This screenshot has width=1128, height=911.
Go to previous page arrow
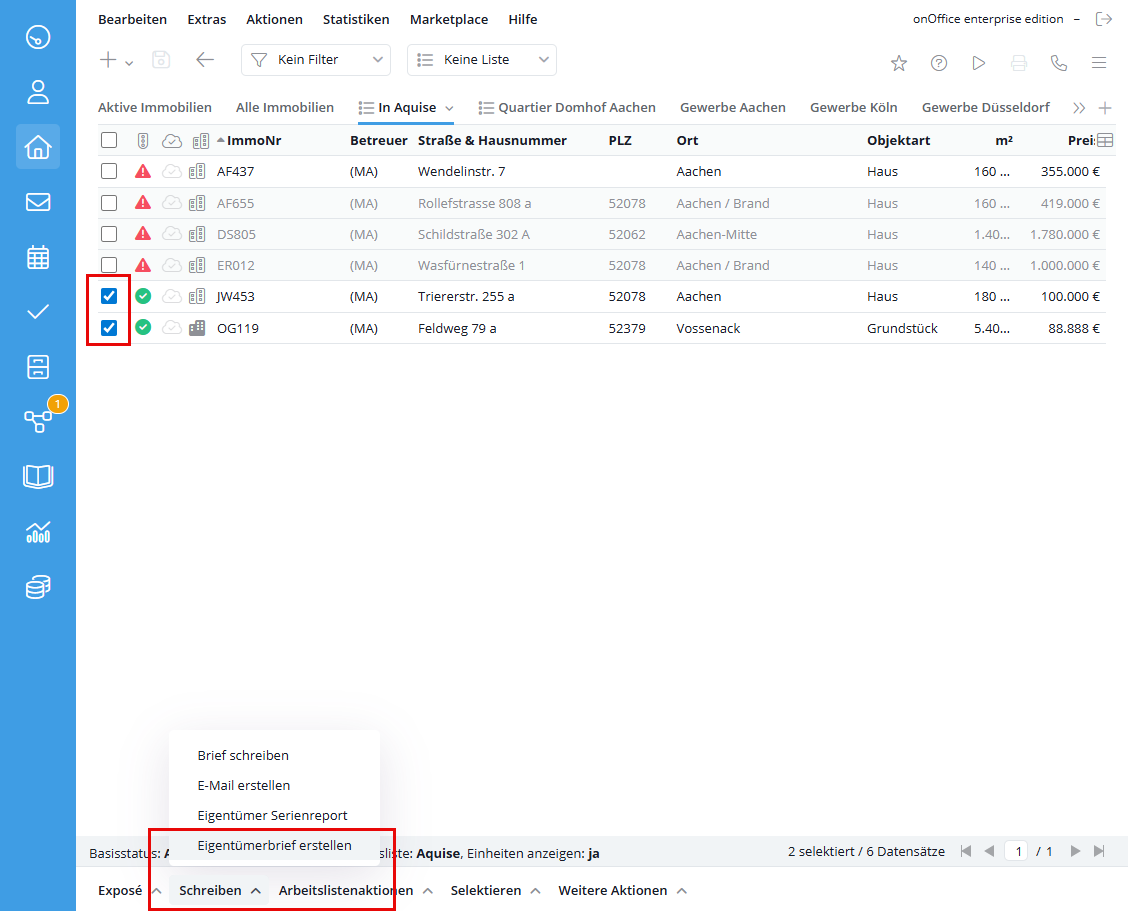click(x=989, y=851)
